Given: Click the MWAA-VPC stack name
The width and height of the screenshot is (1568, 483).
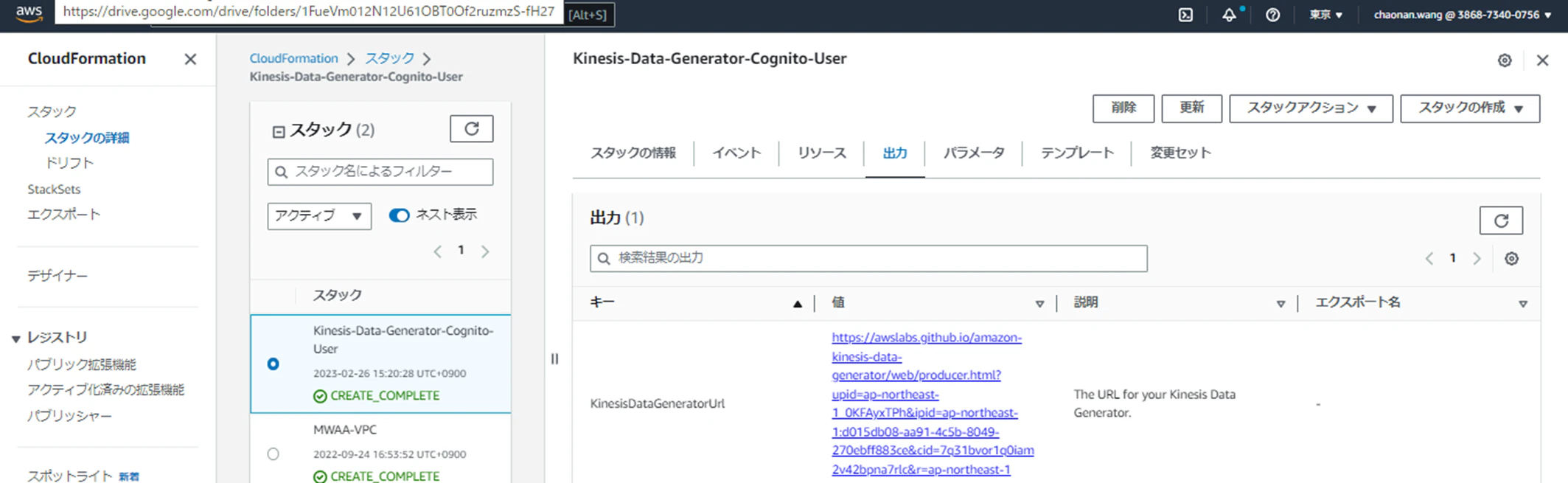Looking at the screenshot, I should point(345,429).
